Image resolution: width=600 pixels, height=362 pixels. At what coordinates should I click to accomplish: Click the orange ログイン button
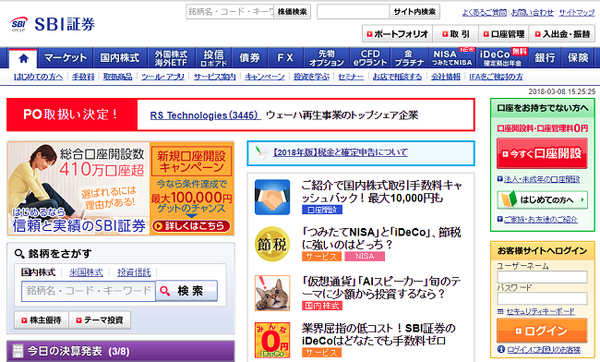(542, 331)
